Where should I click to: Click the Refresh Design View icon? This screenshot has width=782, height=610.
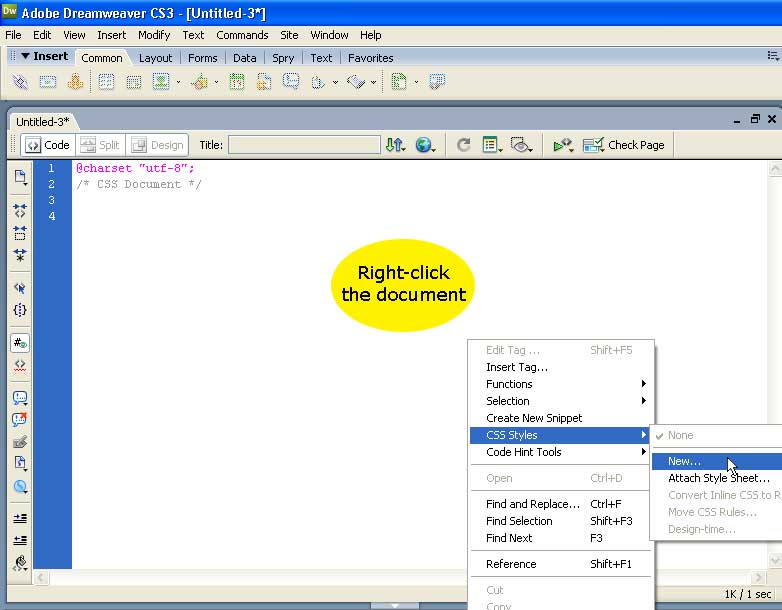[464, 145]
